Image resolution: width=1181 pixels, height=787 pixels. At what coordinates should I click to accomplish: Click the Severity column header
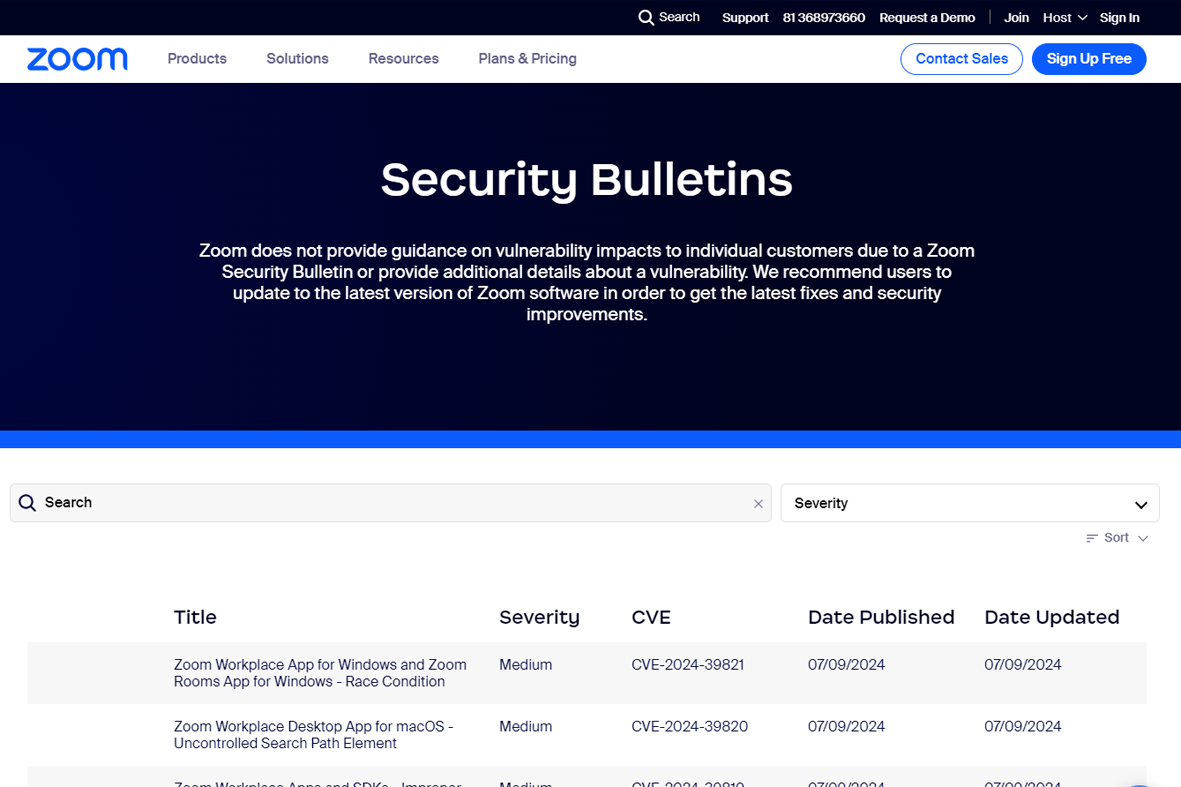[539, 618]
